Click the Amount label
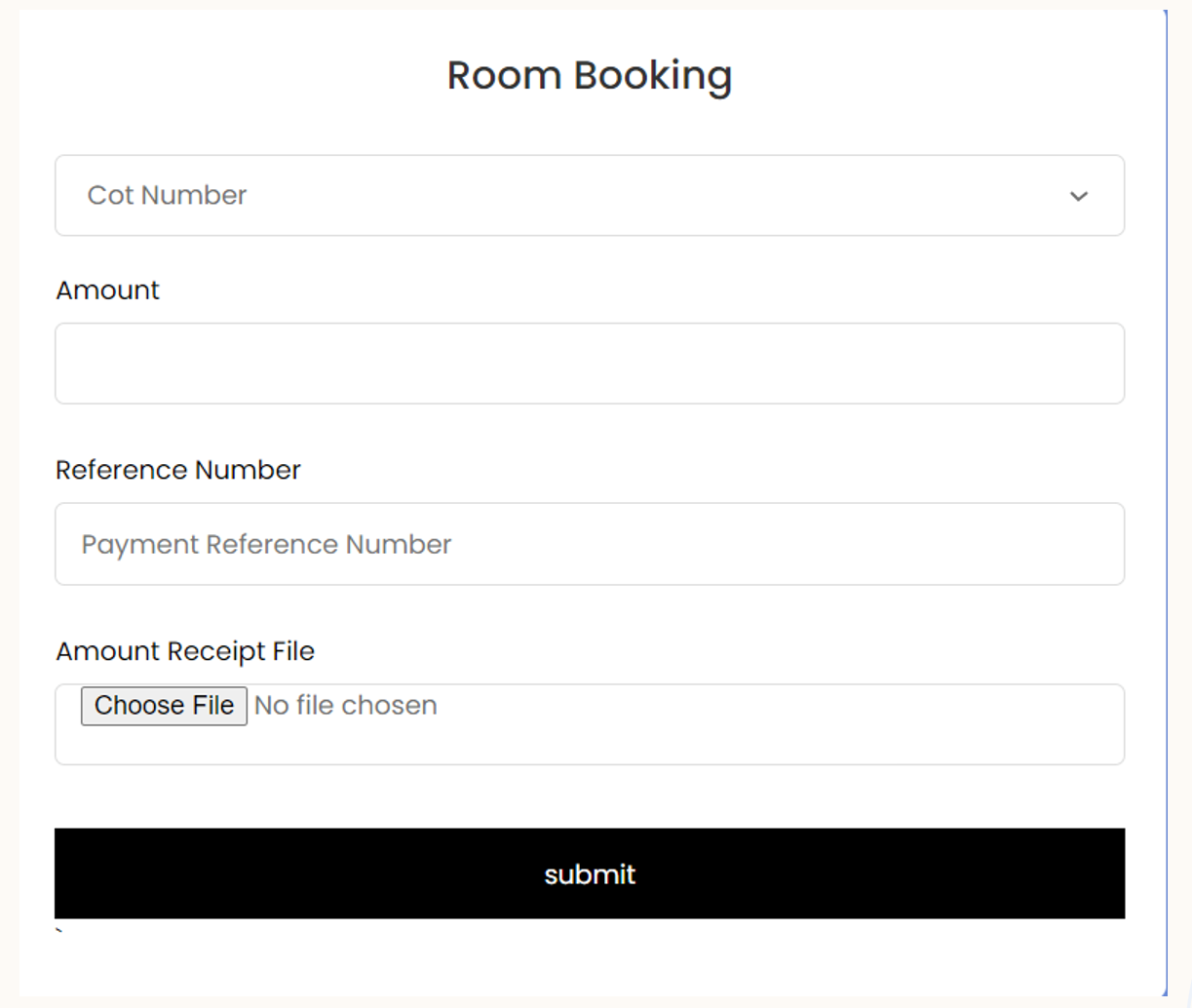Viewport: 1192px width, 1008px height. click(x=107, y=290)
